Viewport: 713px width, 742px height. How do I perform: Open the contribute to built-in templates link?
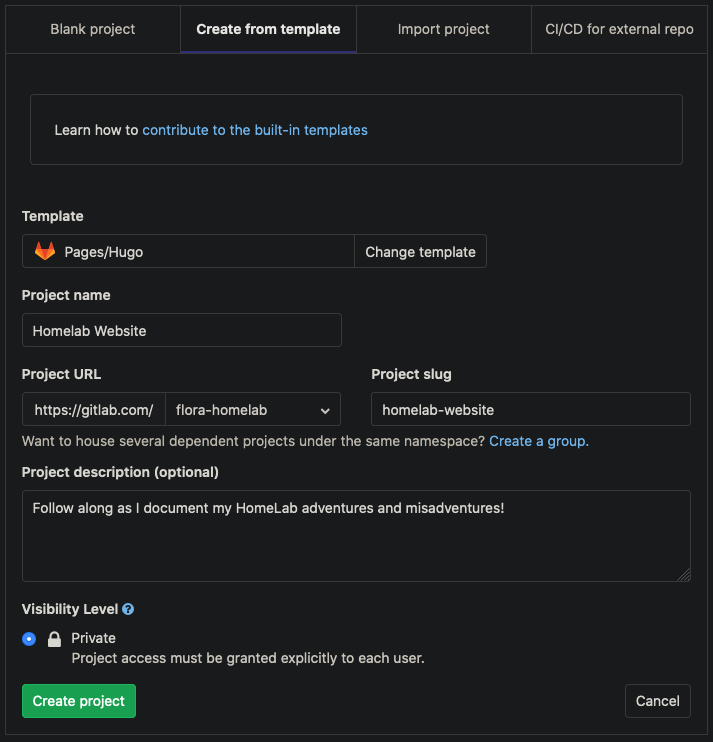click(255, 130)
